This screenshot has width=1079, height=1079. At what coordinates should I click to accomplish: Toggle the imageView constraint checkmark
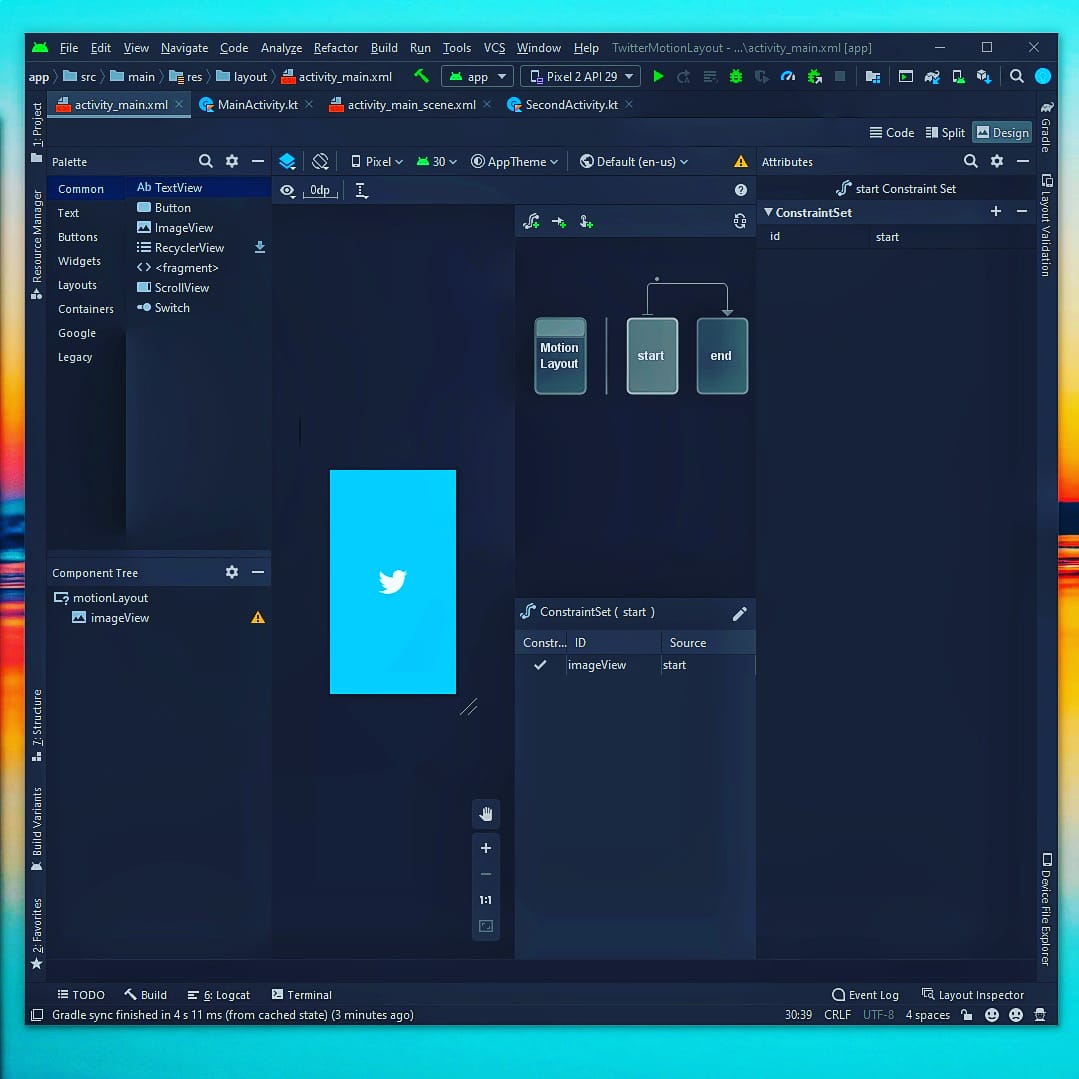tap(540, 665)
